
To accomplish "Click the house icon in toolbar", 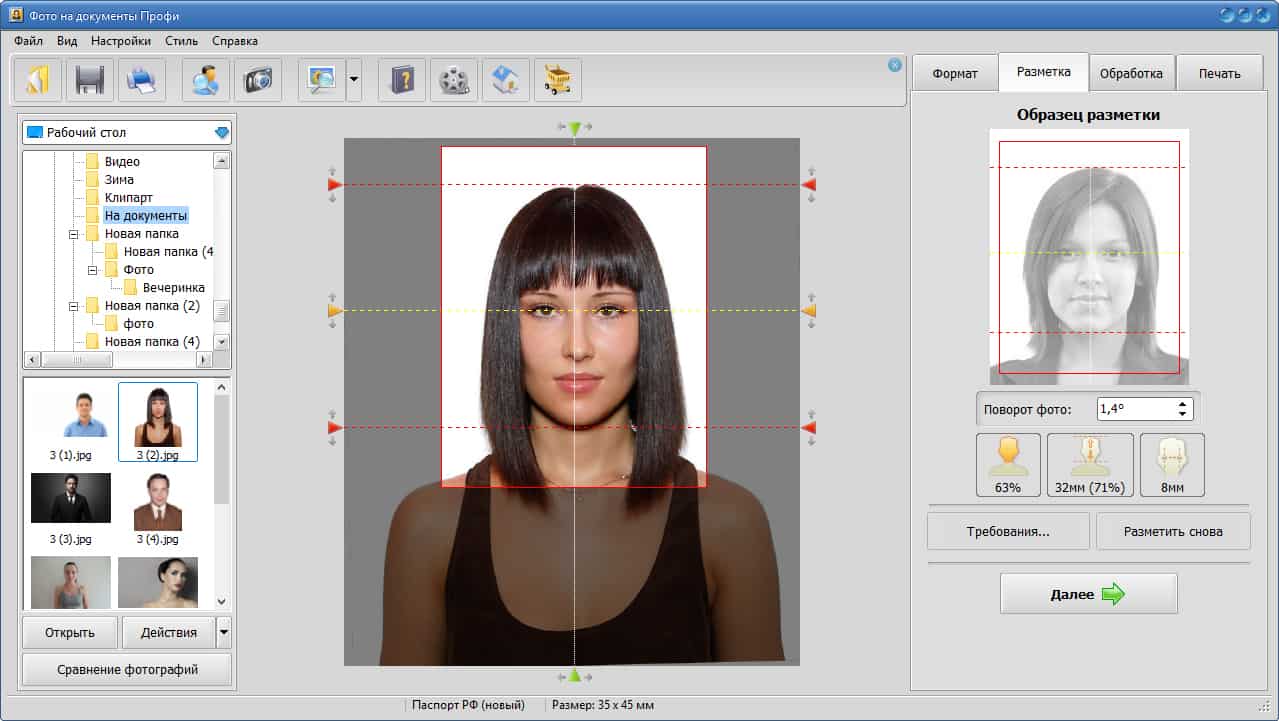I will (506, 80).
